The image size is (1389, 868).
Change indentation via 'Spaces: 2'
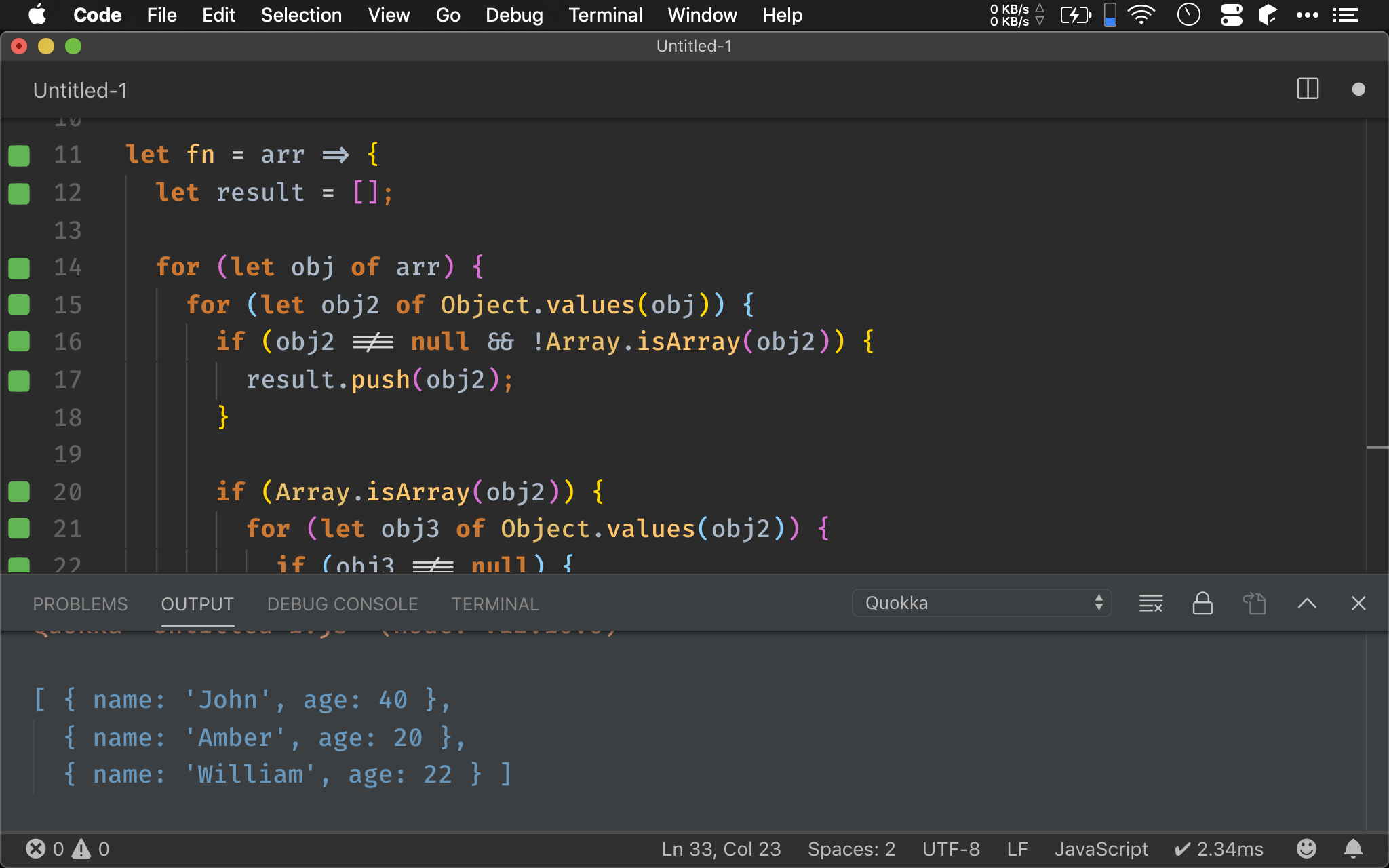coord(851,849)
